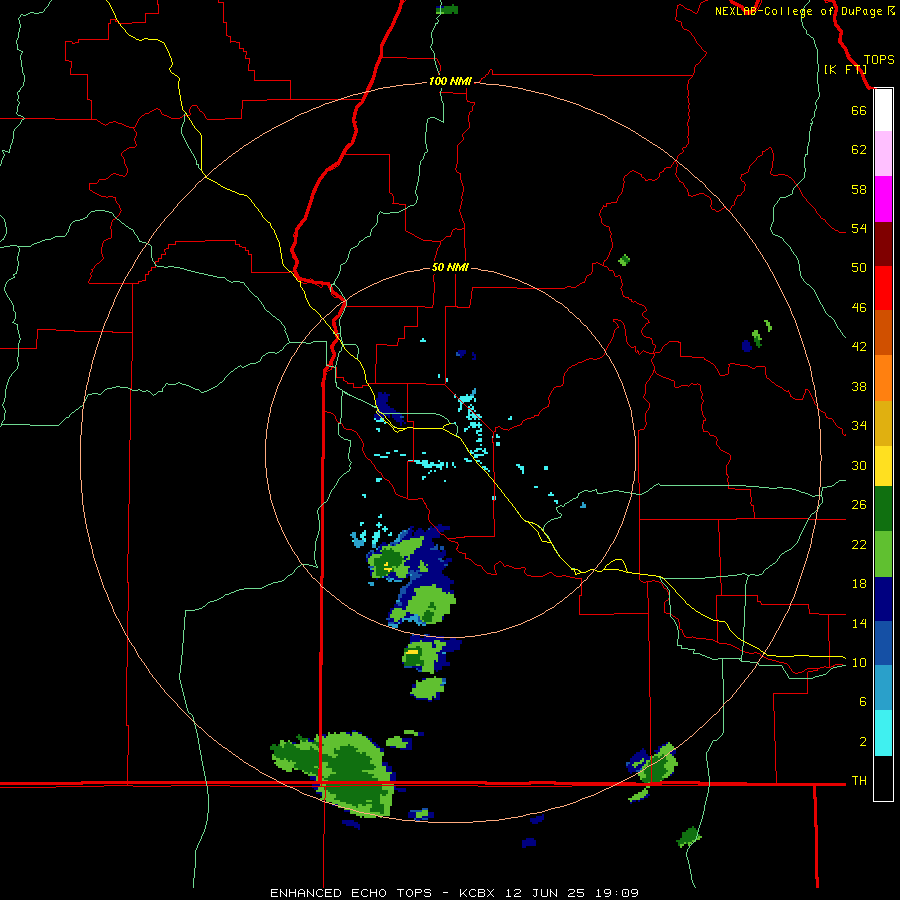Screen dimensions: 900x900
Task: Select the dark red 54 K FT swatch
Action: (883, 244)
